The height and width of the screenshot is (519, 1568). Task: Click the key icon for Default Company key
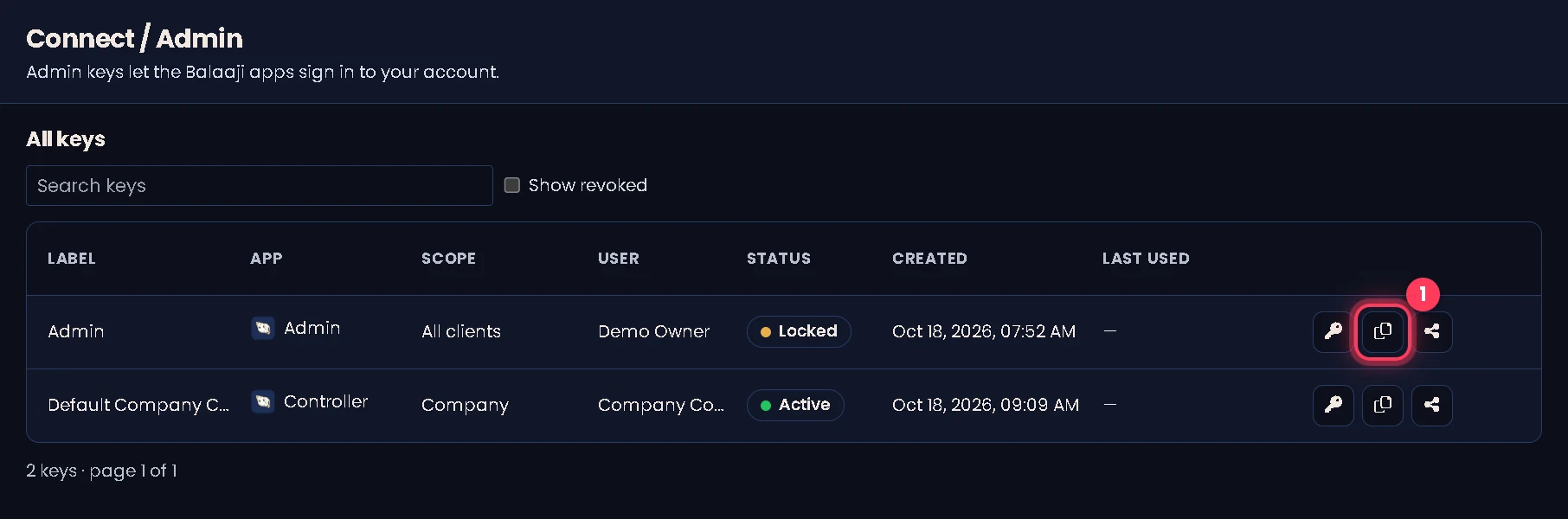click(x=1333, y=405)
